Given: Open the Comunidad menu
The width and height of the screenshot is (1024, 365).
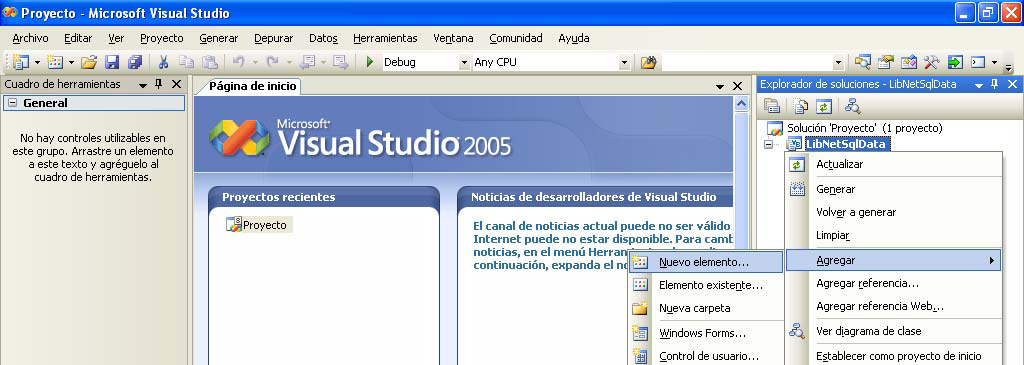Looking at the screenshot, I should pyautogui.click(x=516, y=38).
